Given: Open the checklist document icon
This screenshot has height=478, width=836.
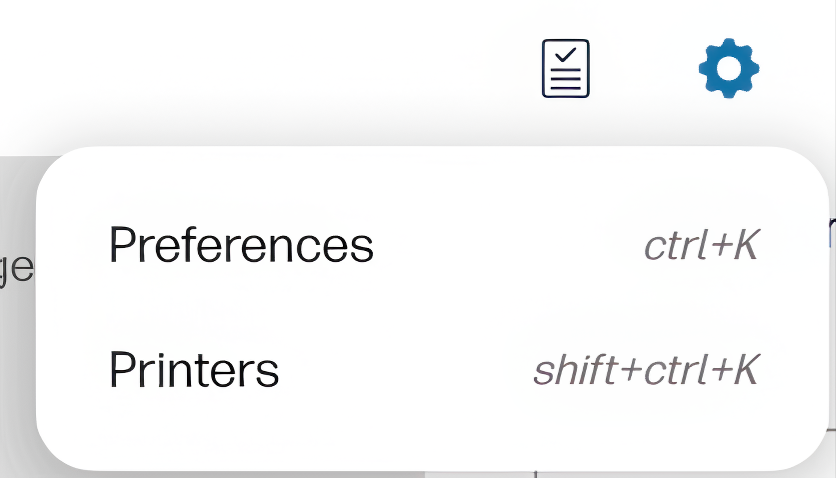Looking at the screenshot, I should pos(565,68).
